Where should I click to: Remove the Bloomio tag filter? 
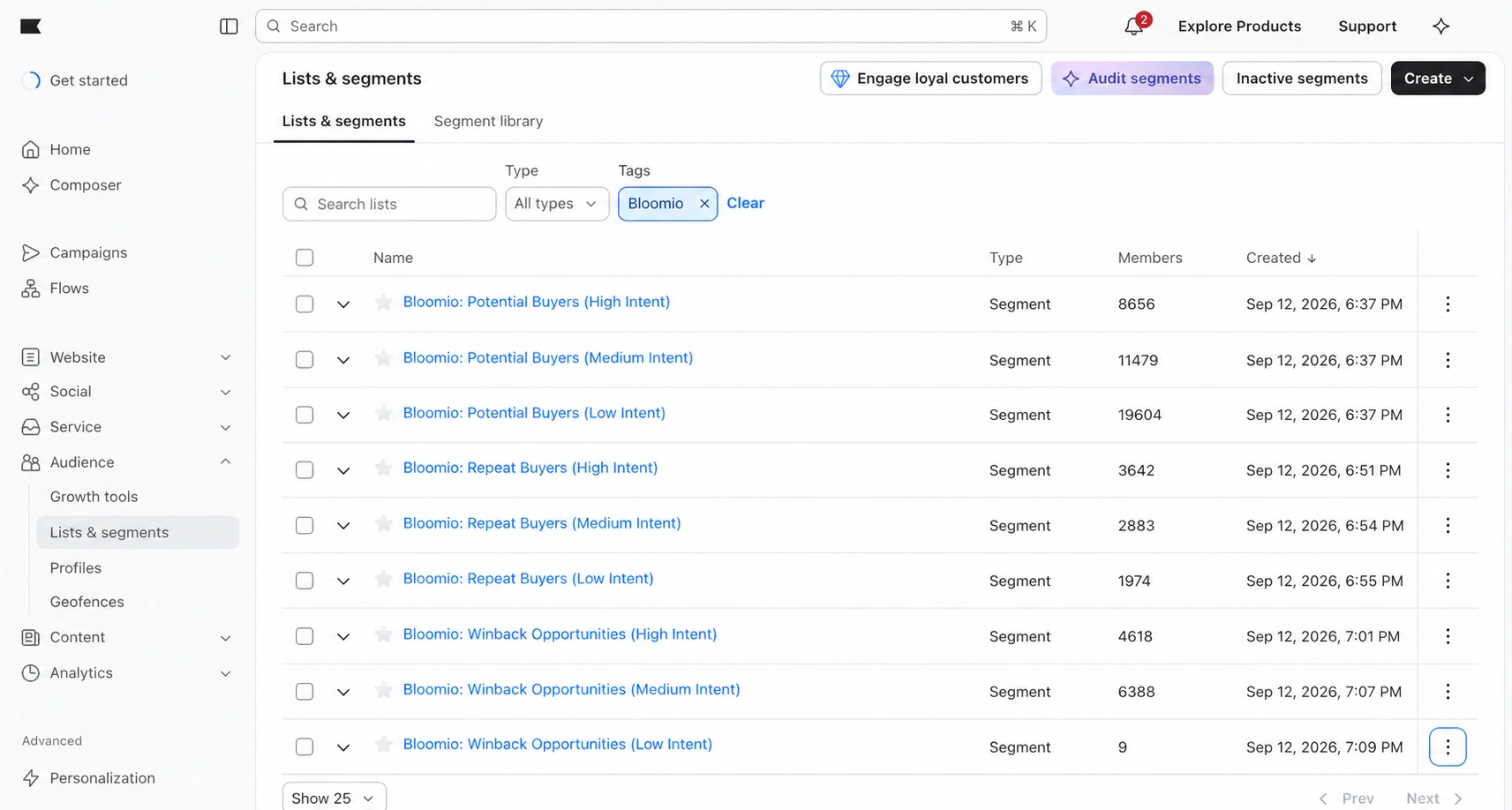click(x=704, y=204)
